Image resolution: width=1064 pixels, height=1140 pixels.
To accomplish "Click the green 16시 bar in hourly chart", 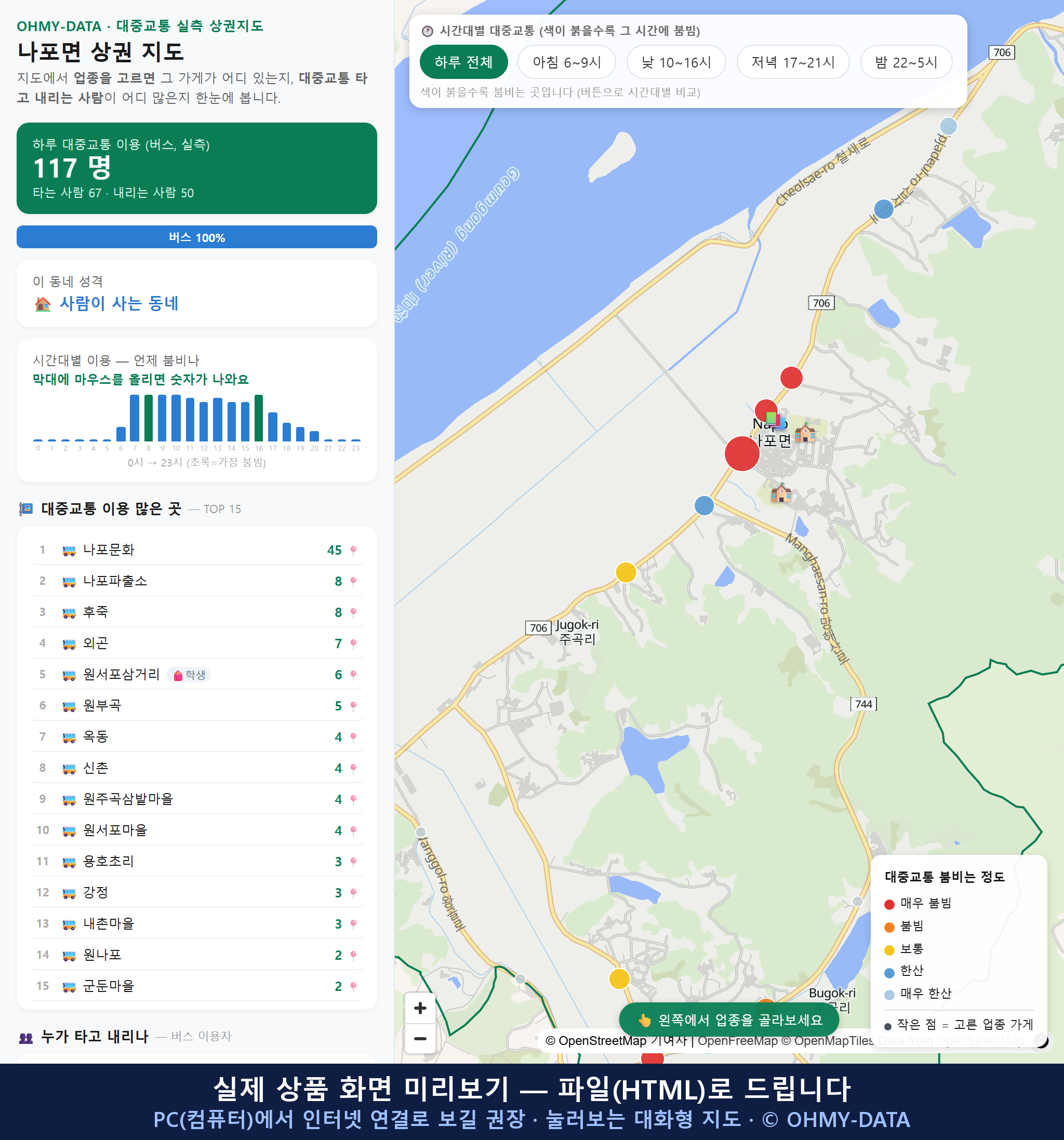I will click(259, 418).
